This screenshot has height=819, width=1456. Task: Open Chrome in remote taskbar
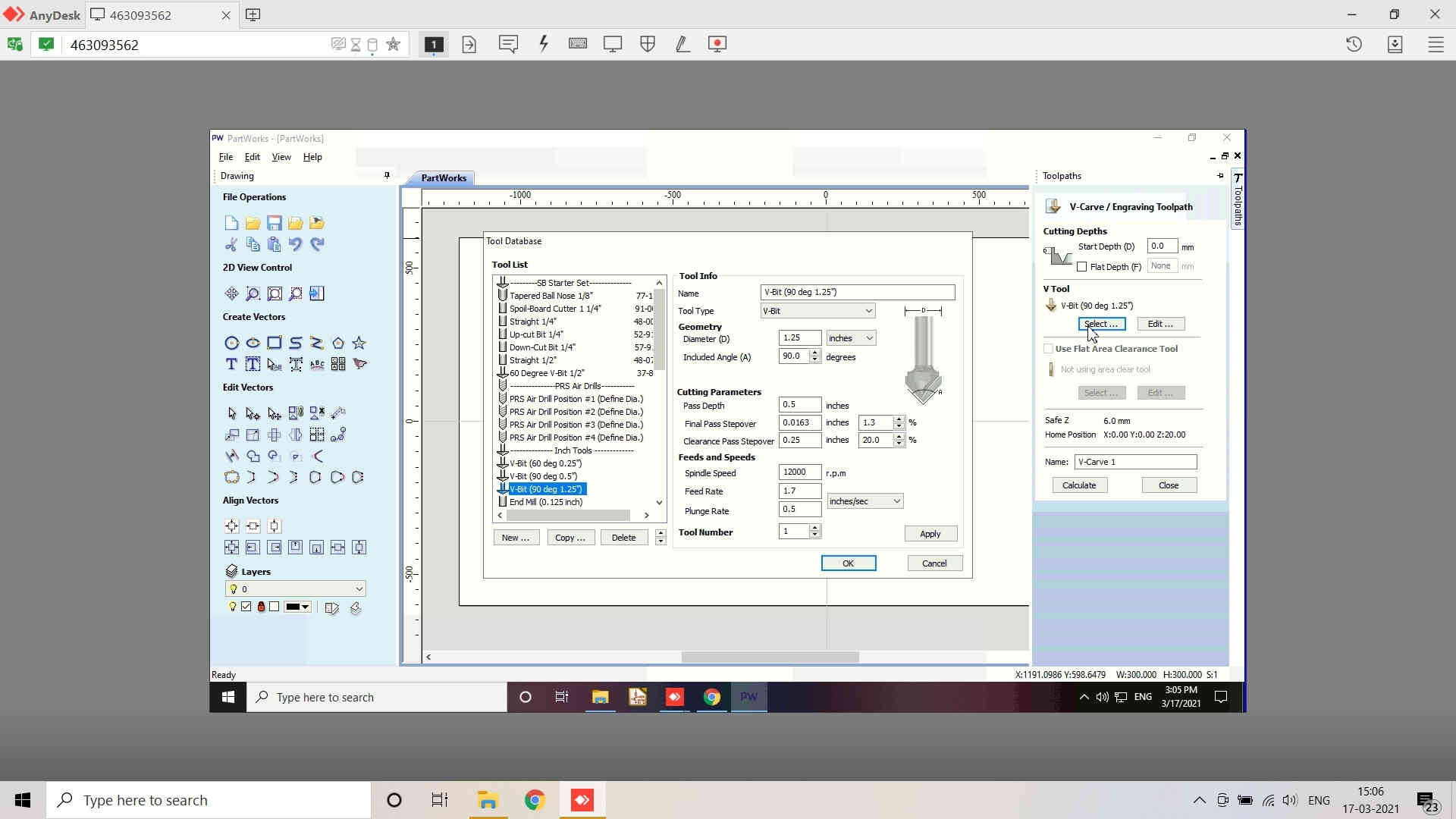pos(711,697)
